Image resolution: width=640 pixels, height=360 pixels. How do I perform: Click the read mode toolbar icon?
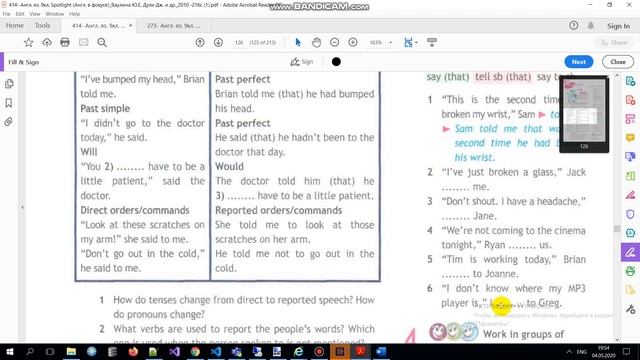click(x=432, y=42)
